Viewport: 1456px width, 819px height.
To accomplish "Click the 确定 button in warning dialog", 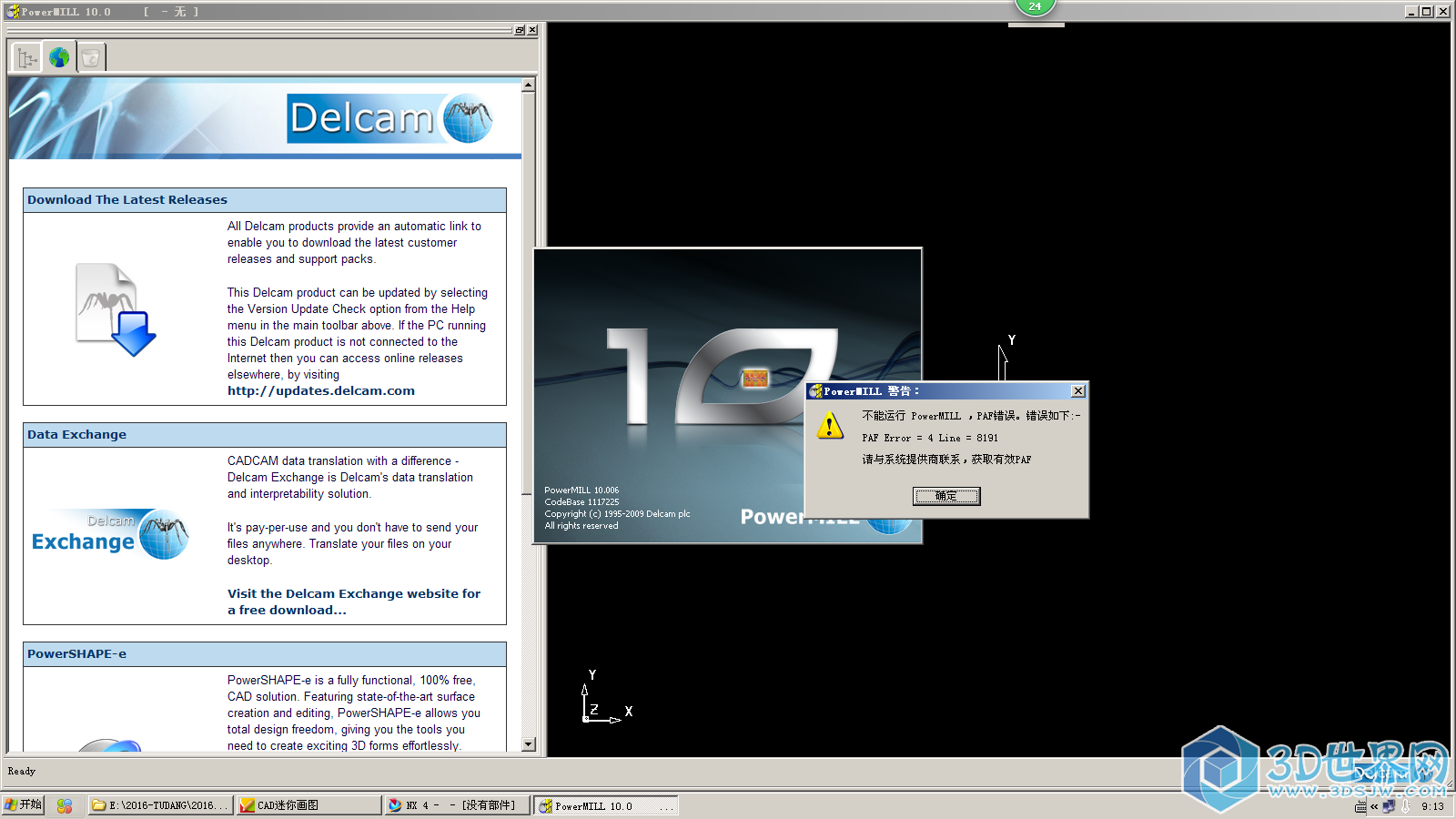I will tap(946, 496).
